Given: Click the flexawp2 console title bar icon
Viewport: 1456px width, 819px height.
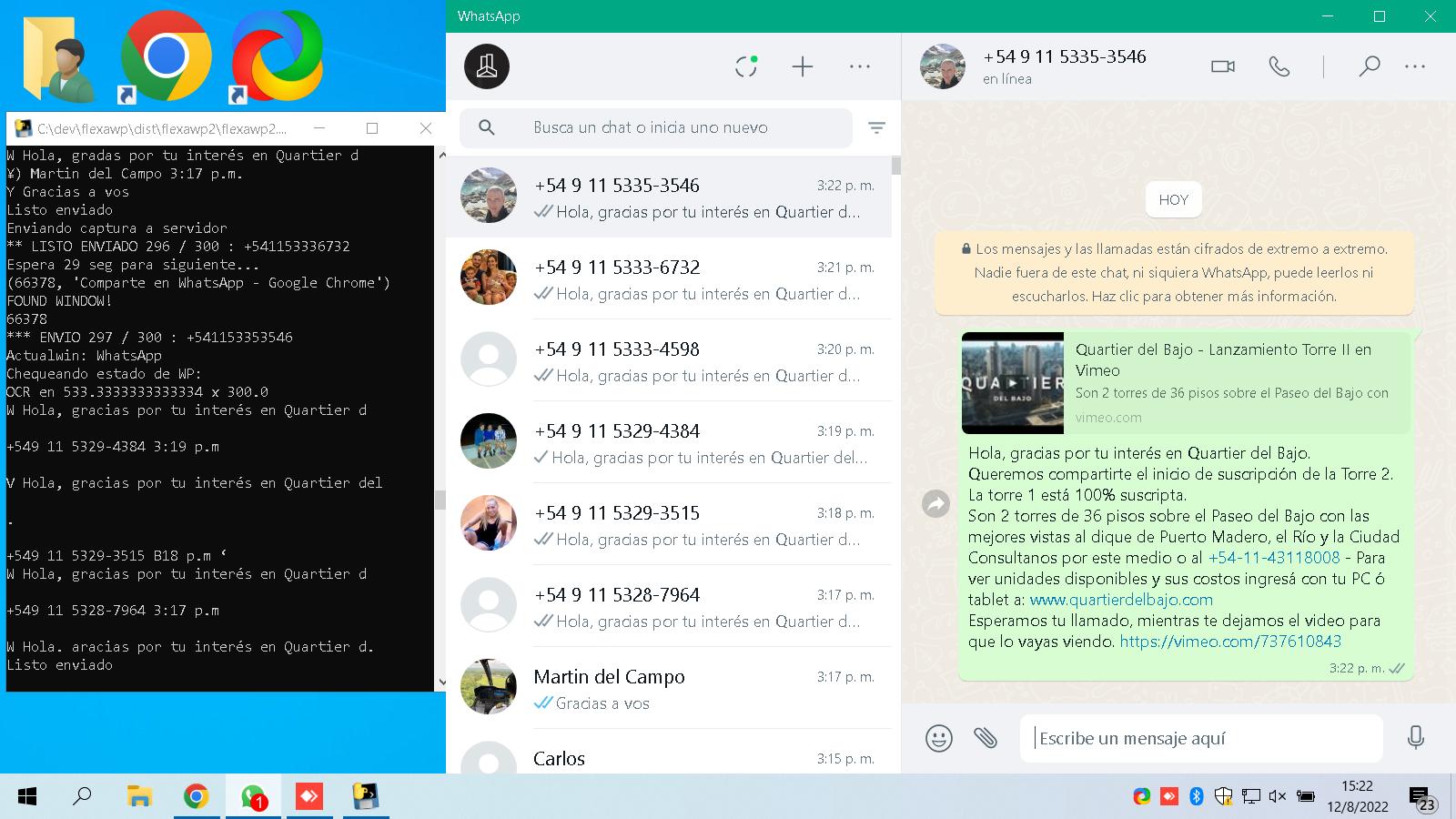Looking at the screenshot, I should pyautogui.click(x=24, y=128).
